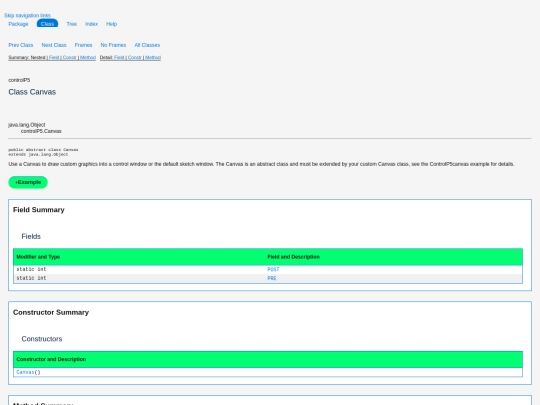
Task: Navigate to Prev Class
Action: point(21,45)
